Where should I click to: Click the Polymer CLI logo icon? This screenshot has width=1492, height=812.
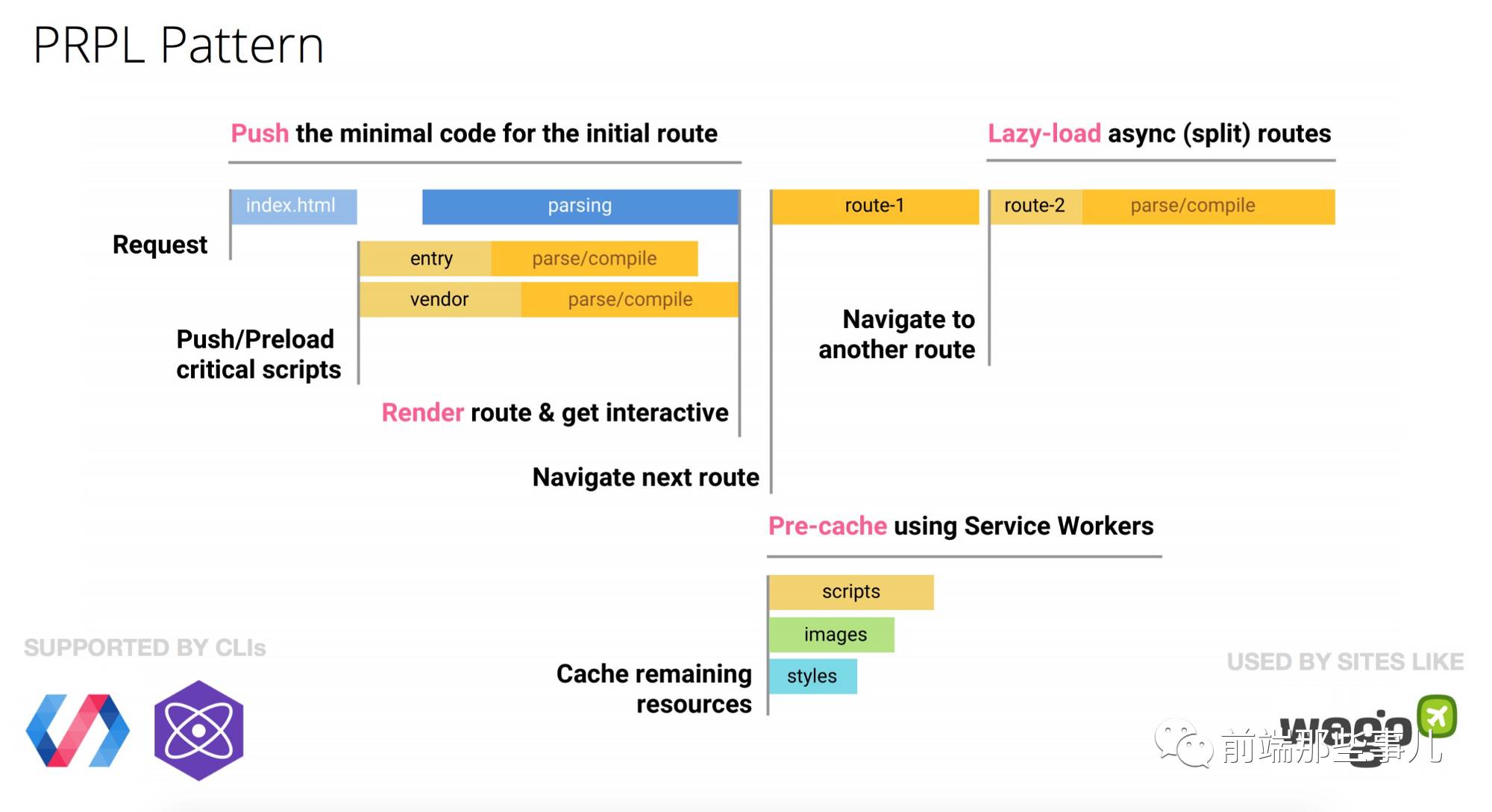78,731
